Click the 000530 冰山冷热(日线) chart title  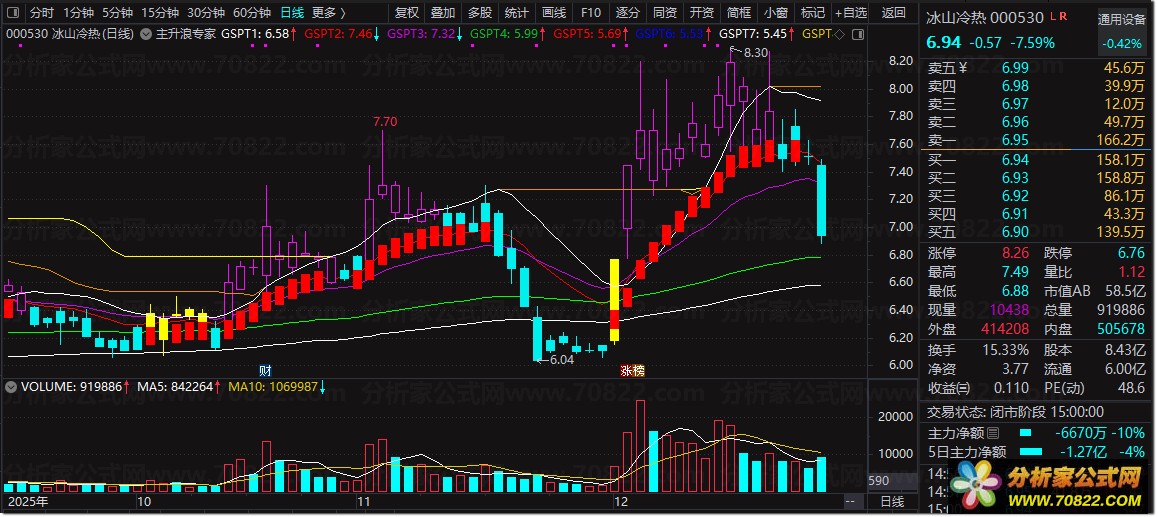click(69, 34)
